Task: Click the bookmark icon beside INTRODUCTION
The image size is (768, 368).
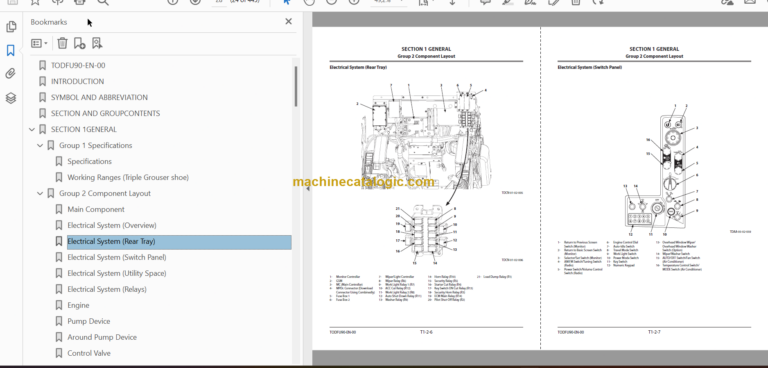Action: [x=42, y=81]
